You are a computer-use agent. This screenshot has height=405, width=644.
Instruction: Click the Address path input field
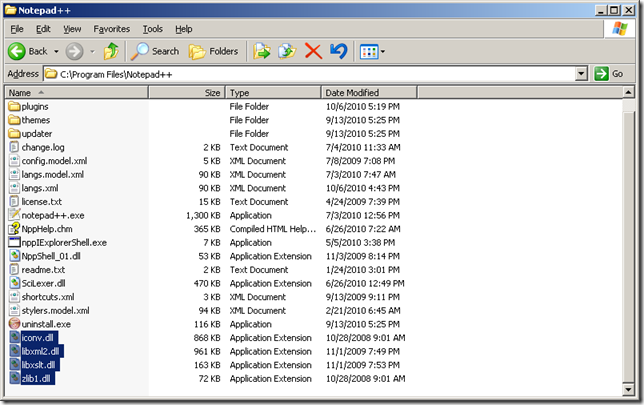310,74
